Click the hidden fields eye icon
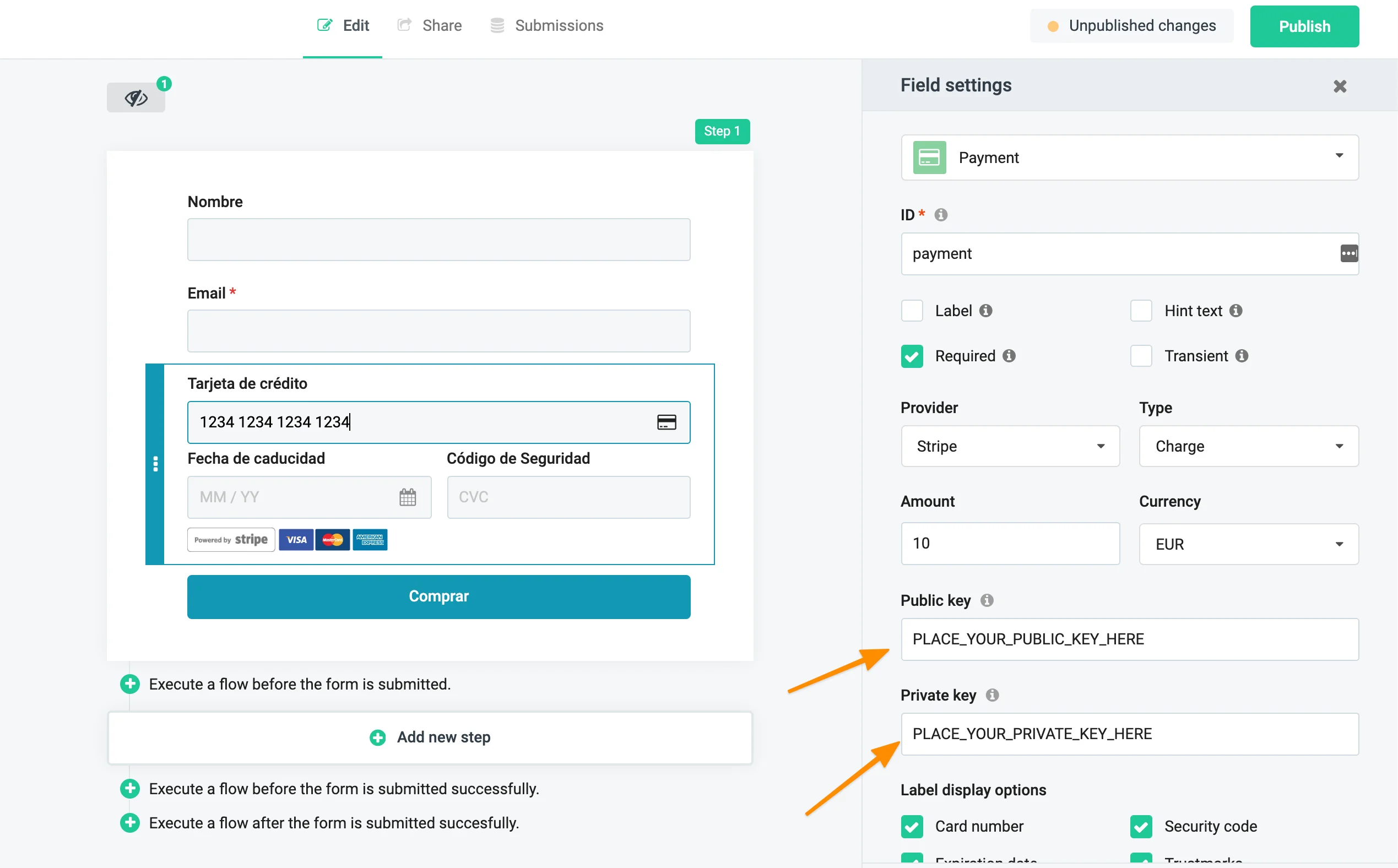 click(136, 97)
